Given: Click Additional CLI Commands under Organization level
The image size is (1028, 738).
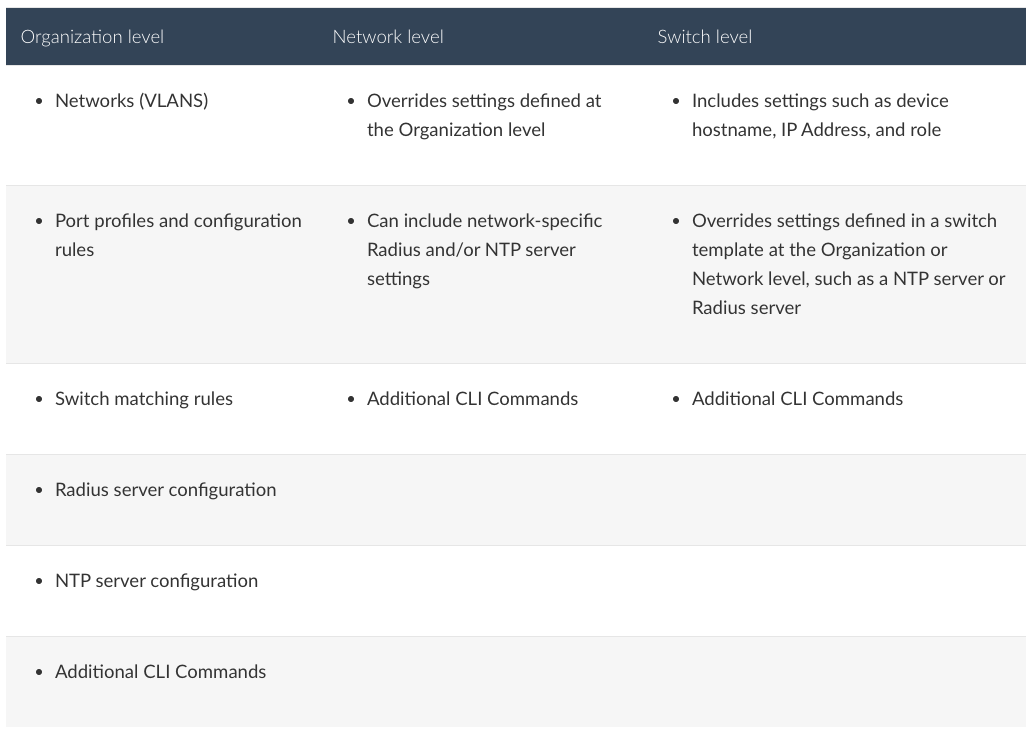Looking at the screenshot, I should tap(160, 671).
